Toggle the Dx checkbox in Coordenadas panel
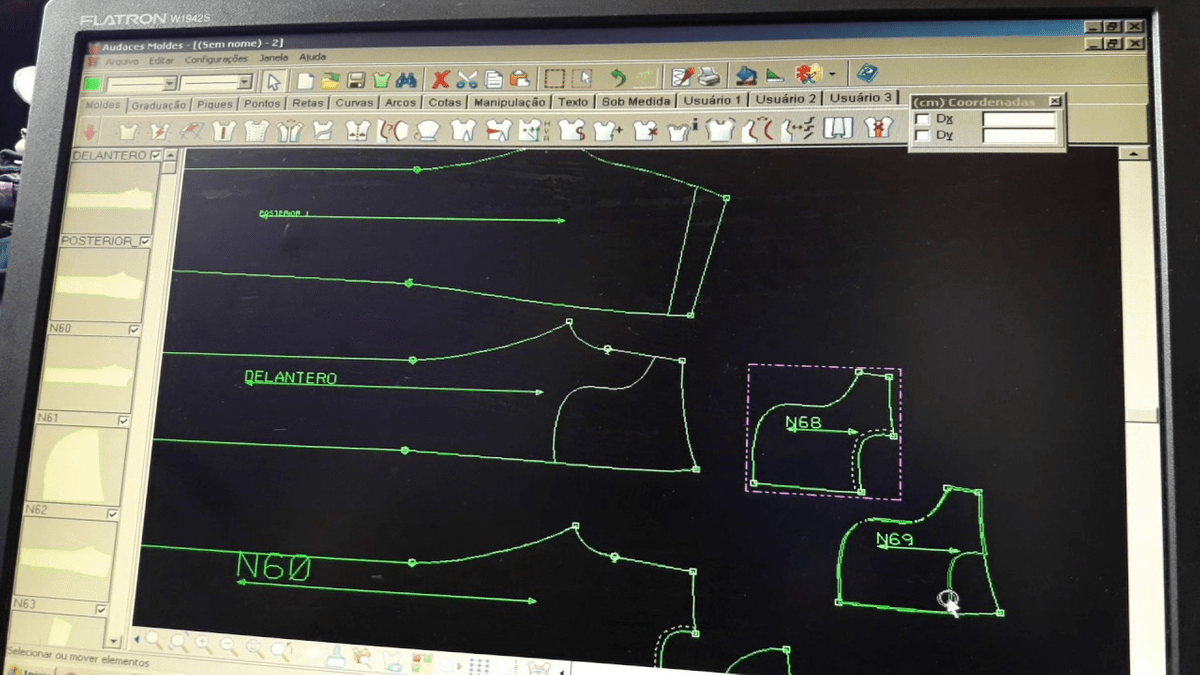 [923, 120]
